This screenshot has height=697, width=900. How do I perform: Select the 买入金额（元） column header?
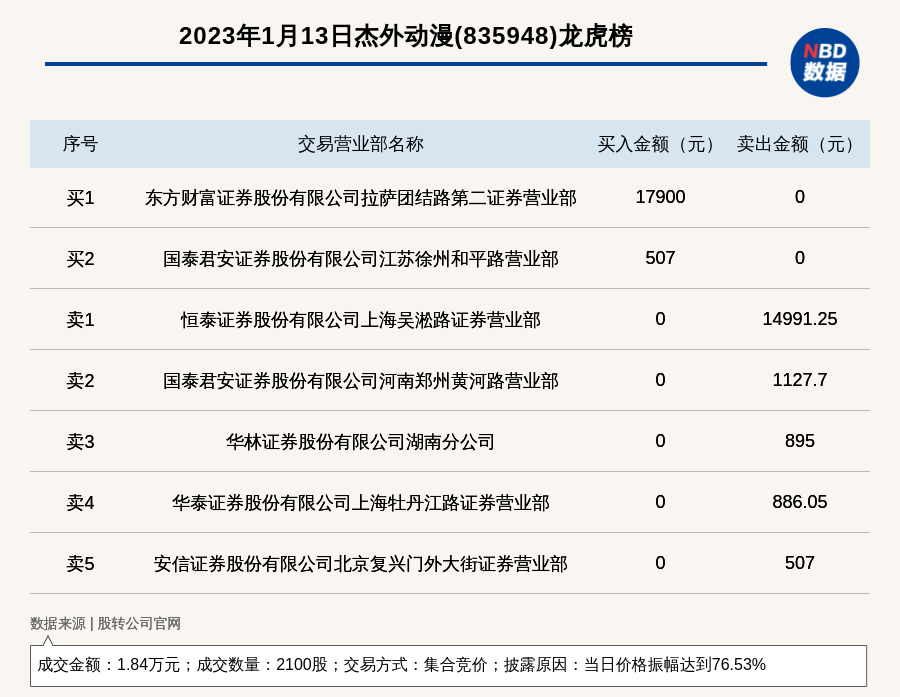(x=660, y=144)
